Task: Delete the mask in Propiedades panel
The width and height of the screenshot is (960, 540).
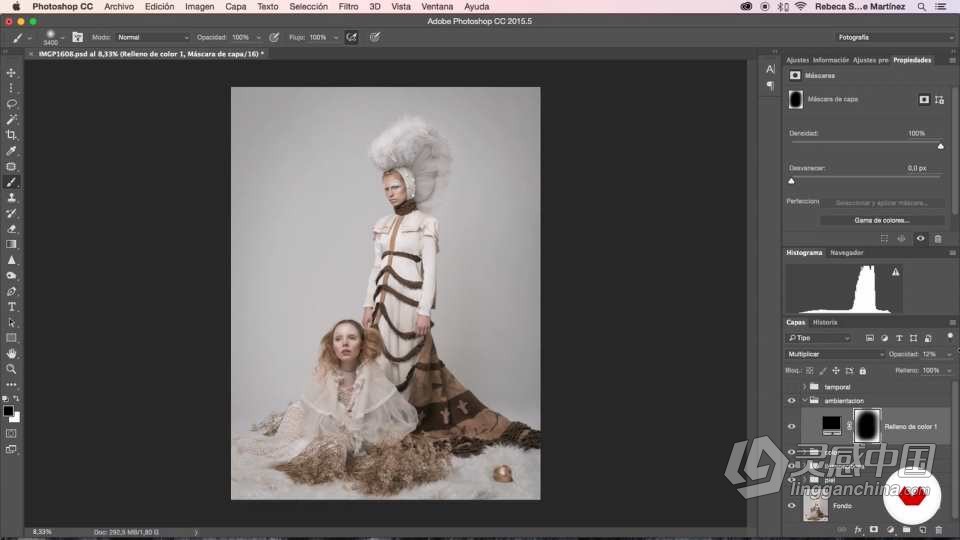Action: click(938, 239)
